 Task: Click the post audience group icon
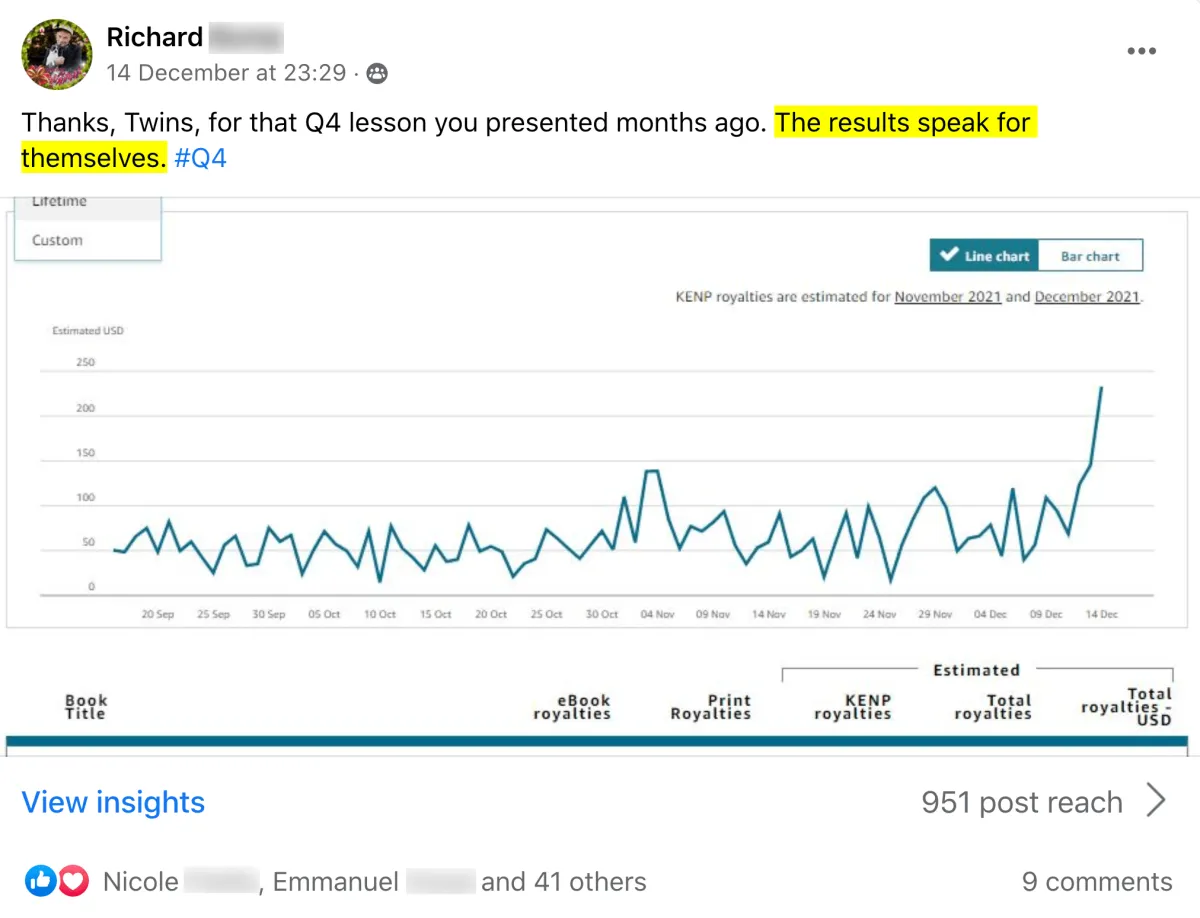(377, 73)
